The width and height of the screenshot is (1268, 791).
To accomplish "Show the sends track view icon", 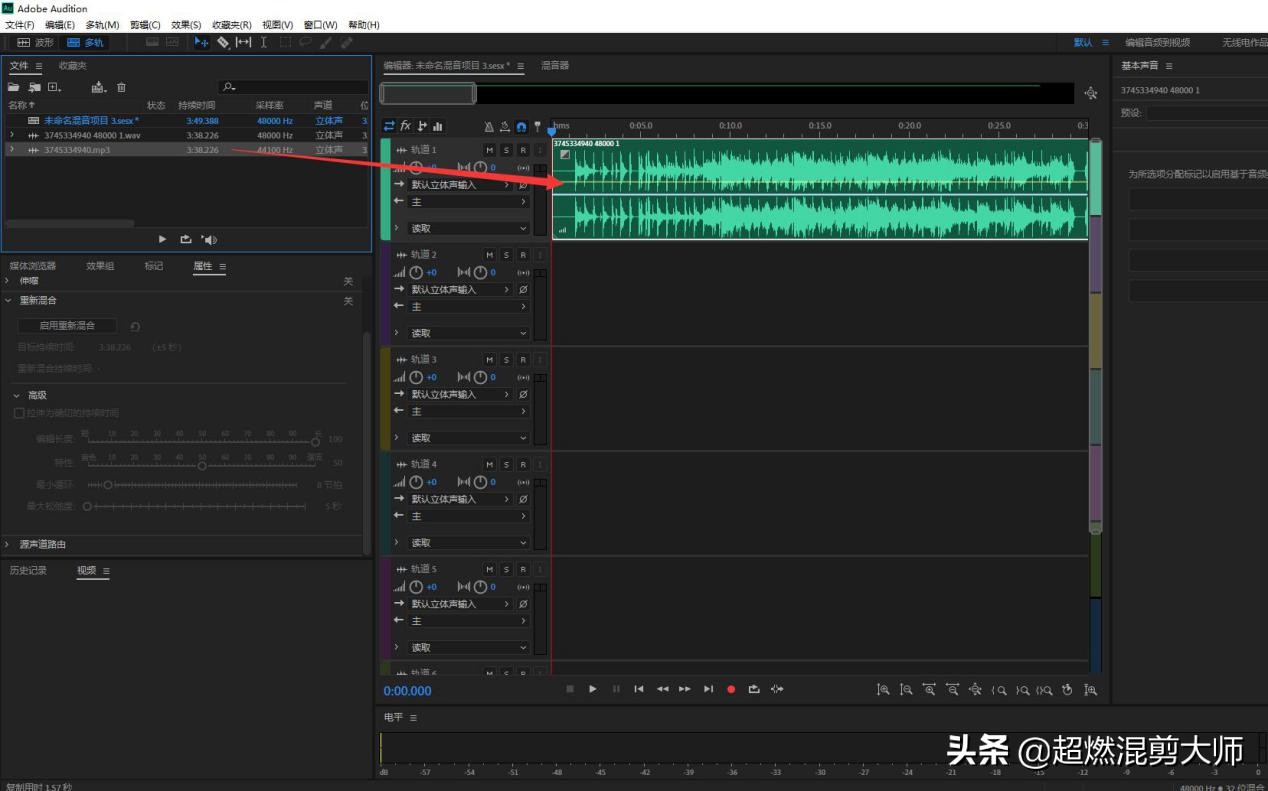I will click(x=422, y=126).
